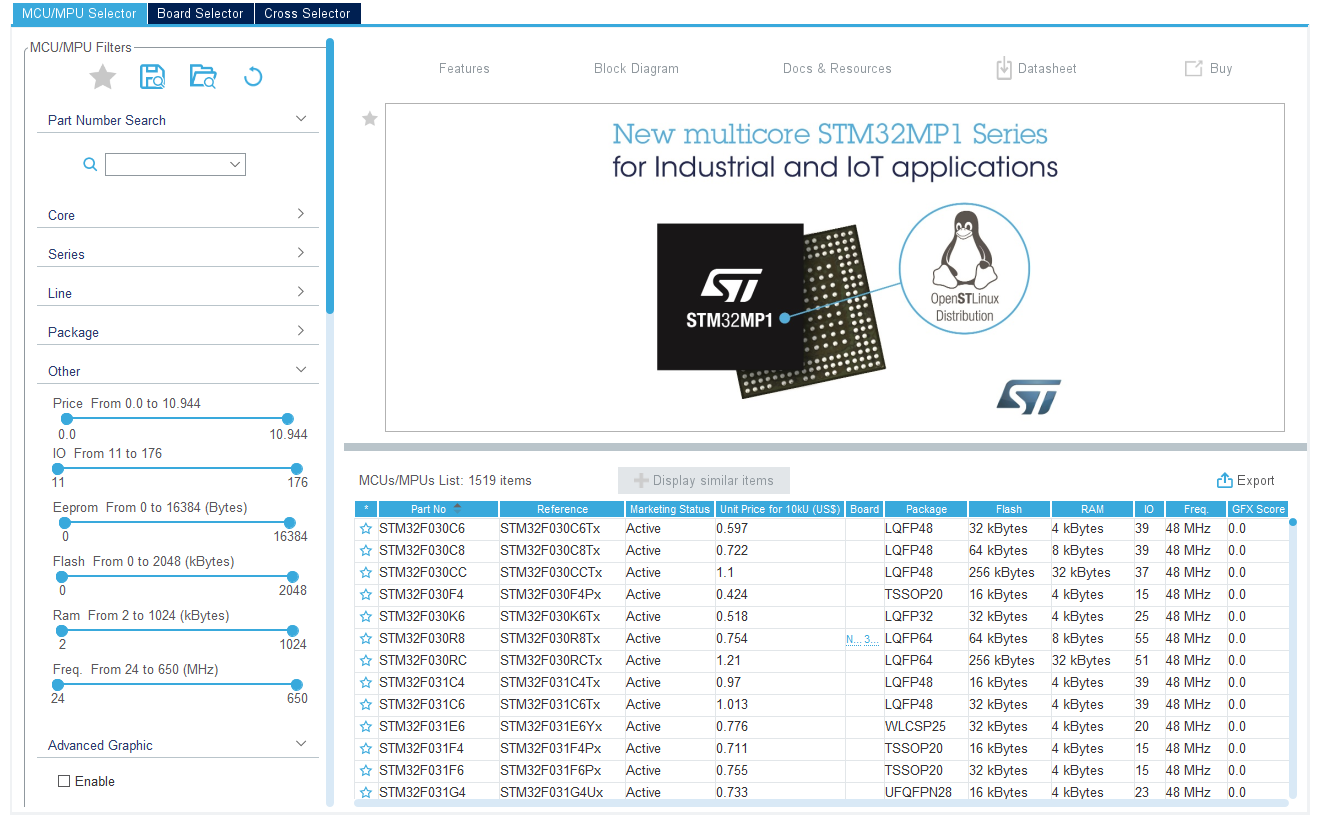Click the Datasheet download icon
This screenshot has height=825, width=1320.
click(x=1004, y=69)
